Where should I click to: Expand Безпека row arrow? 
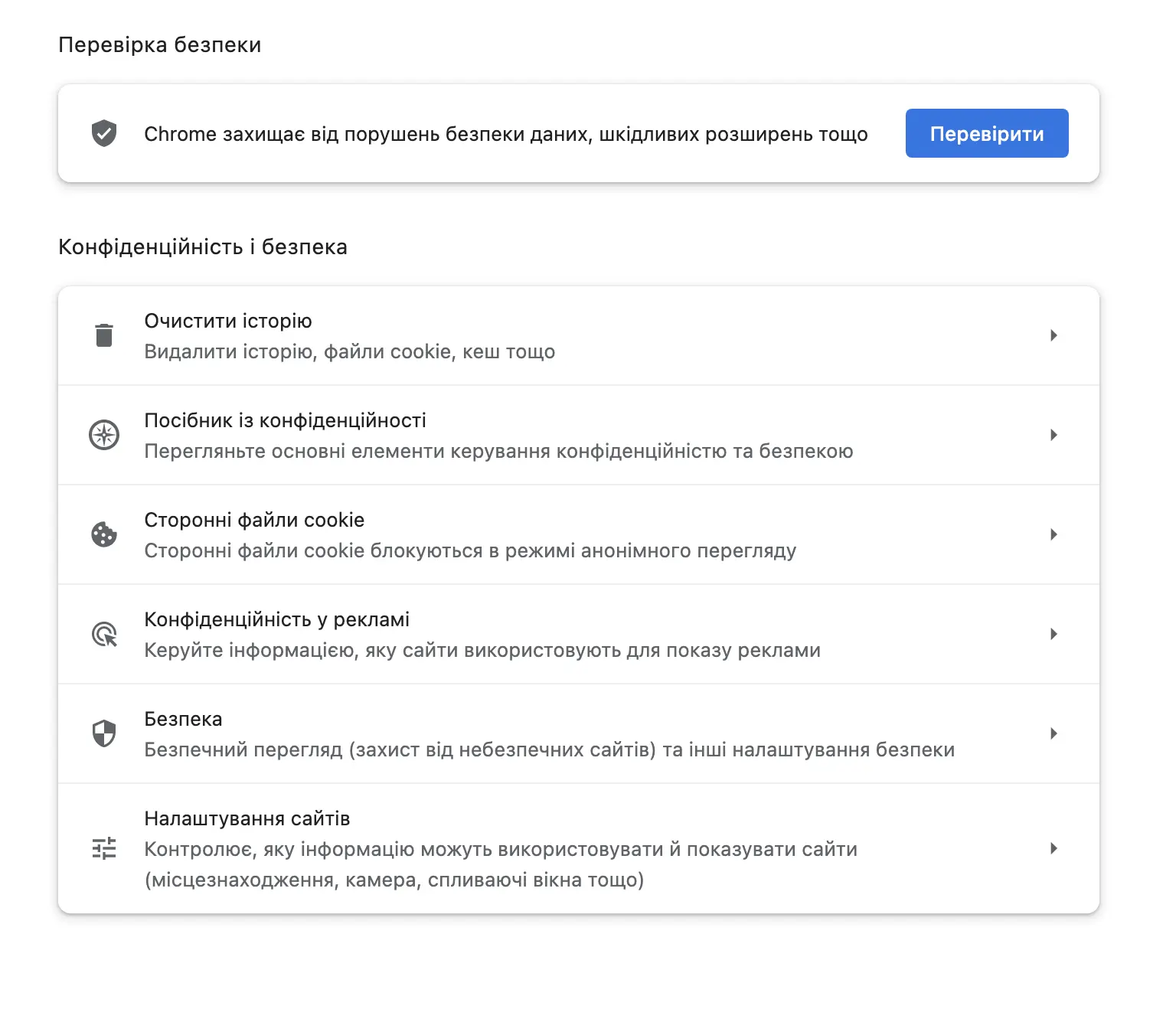click(x=1053, y=733)
